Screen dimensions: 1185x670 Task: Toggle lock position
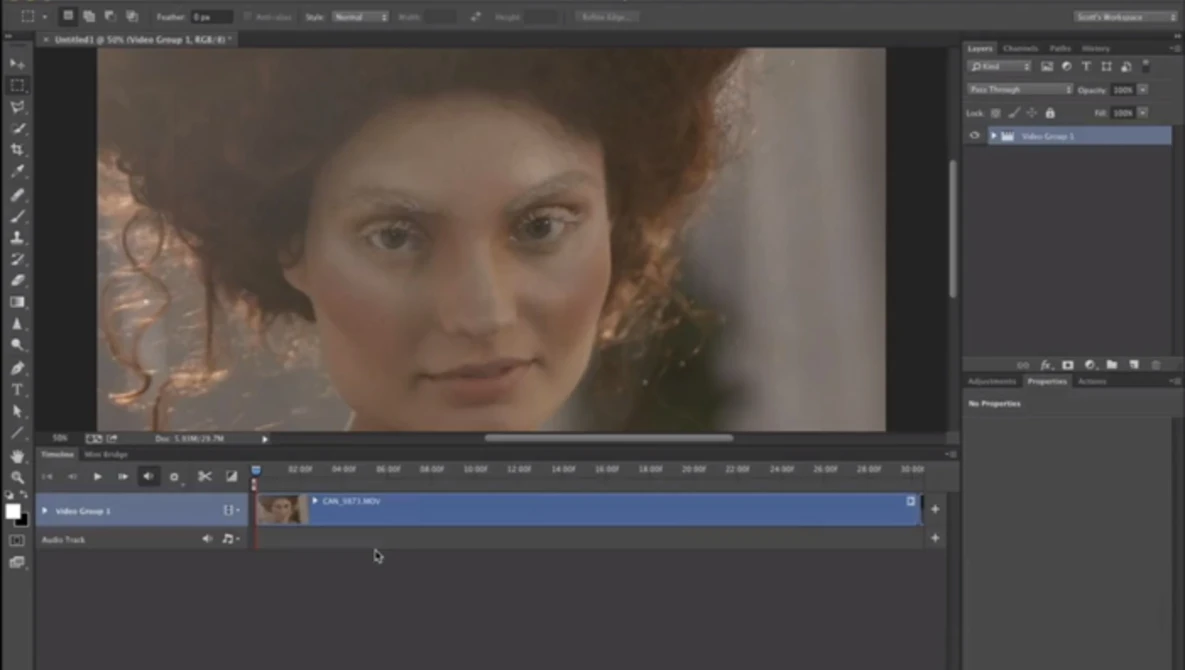click(1032, 113)
